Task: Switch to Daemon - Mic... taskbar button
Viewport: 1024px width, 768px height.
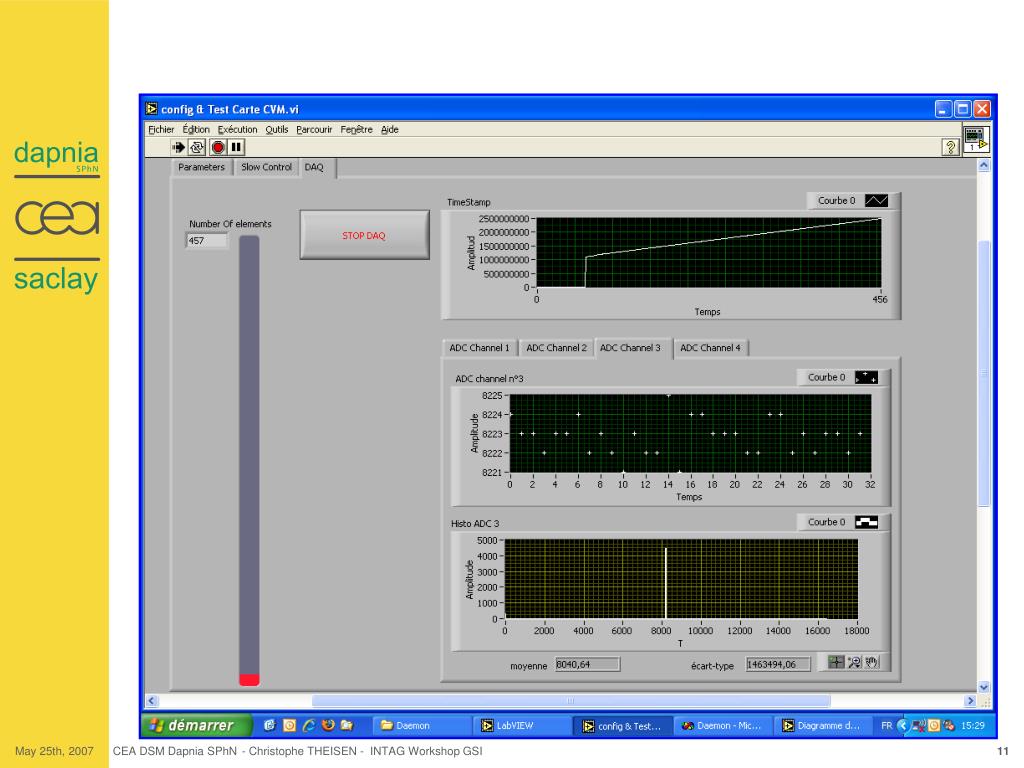Action: pos(723,726)
